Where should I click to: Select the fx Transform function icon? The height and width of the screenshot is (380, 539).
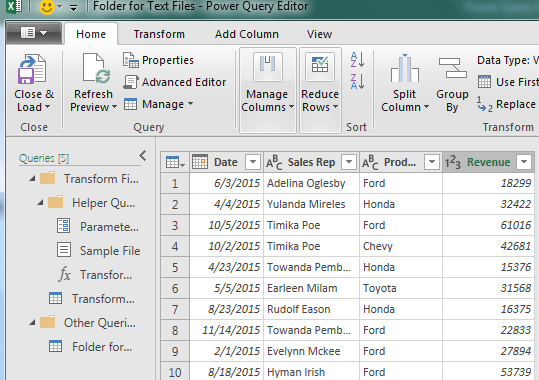[x=64, y=275]
